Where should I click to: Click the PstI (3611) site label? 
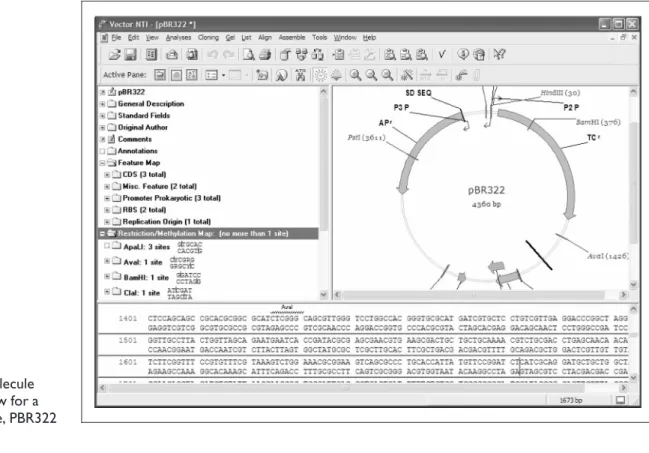tap(366, 137)
